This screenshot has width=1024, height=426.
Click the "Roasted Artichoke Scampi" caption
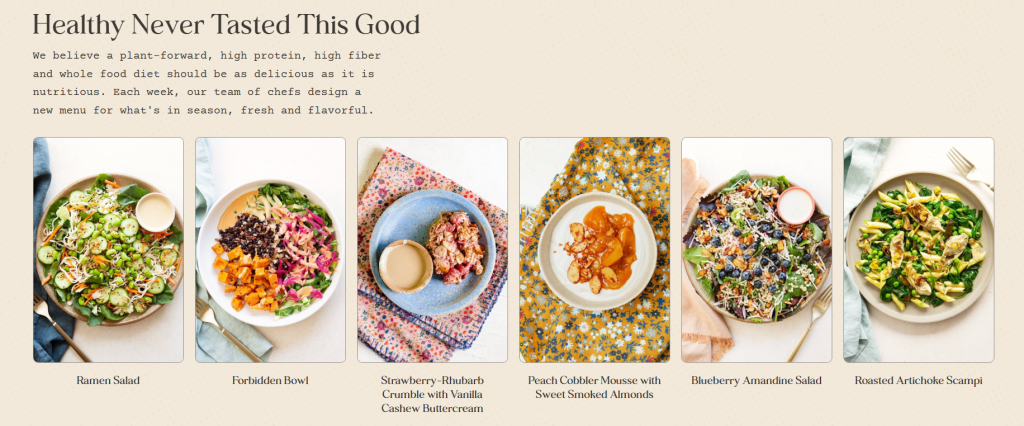tap(918, 381)
